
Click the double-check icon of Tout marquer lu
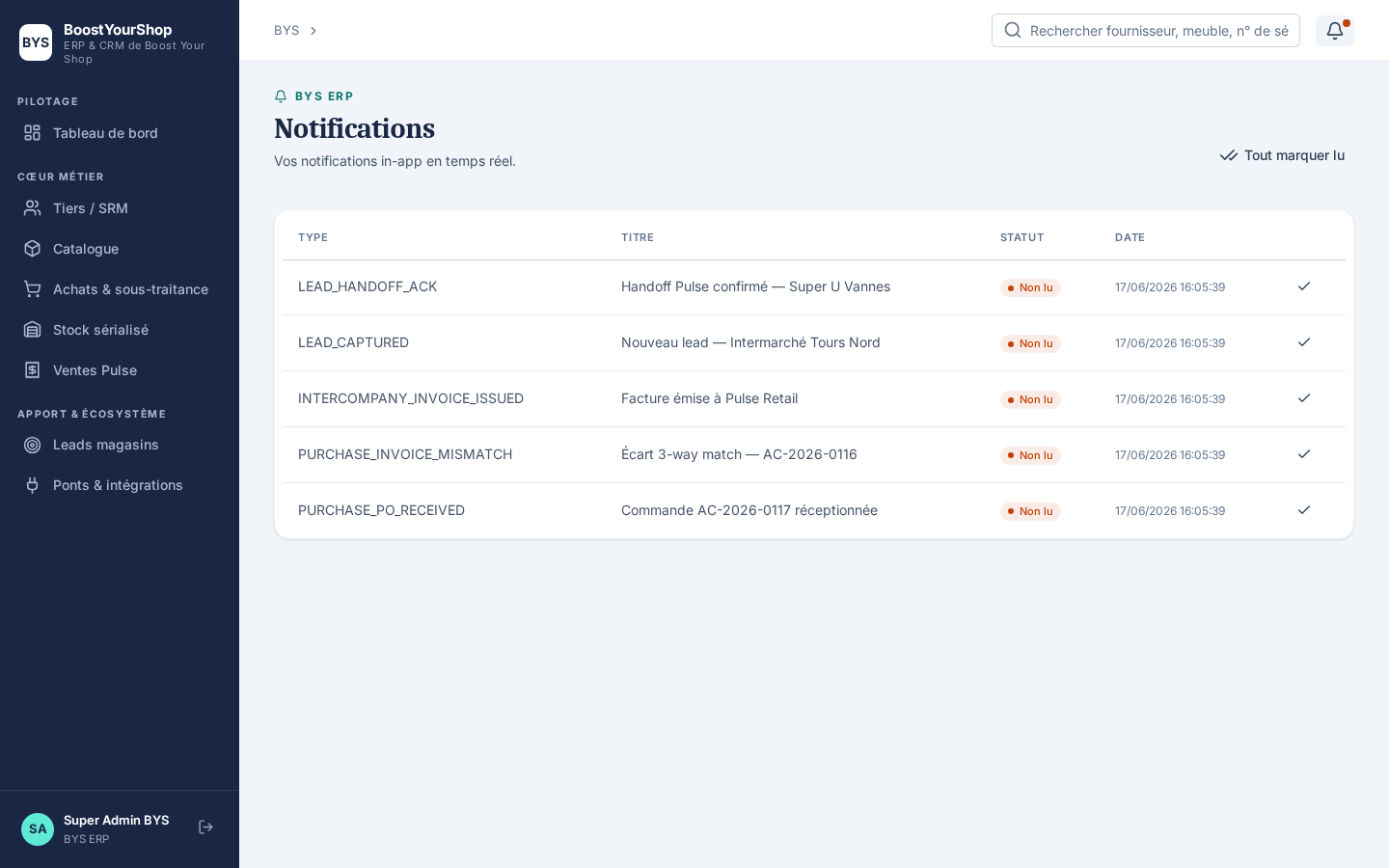tap(1228, 155)
